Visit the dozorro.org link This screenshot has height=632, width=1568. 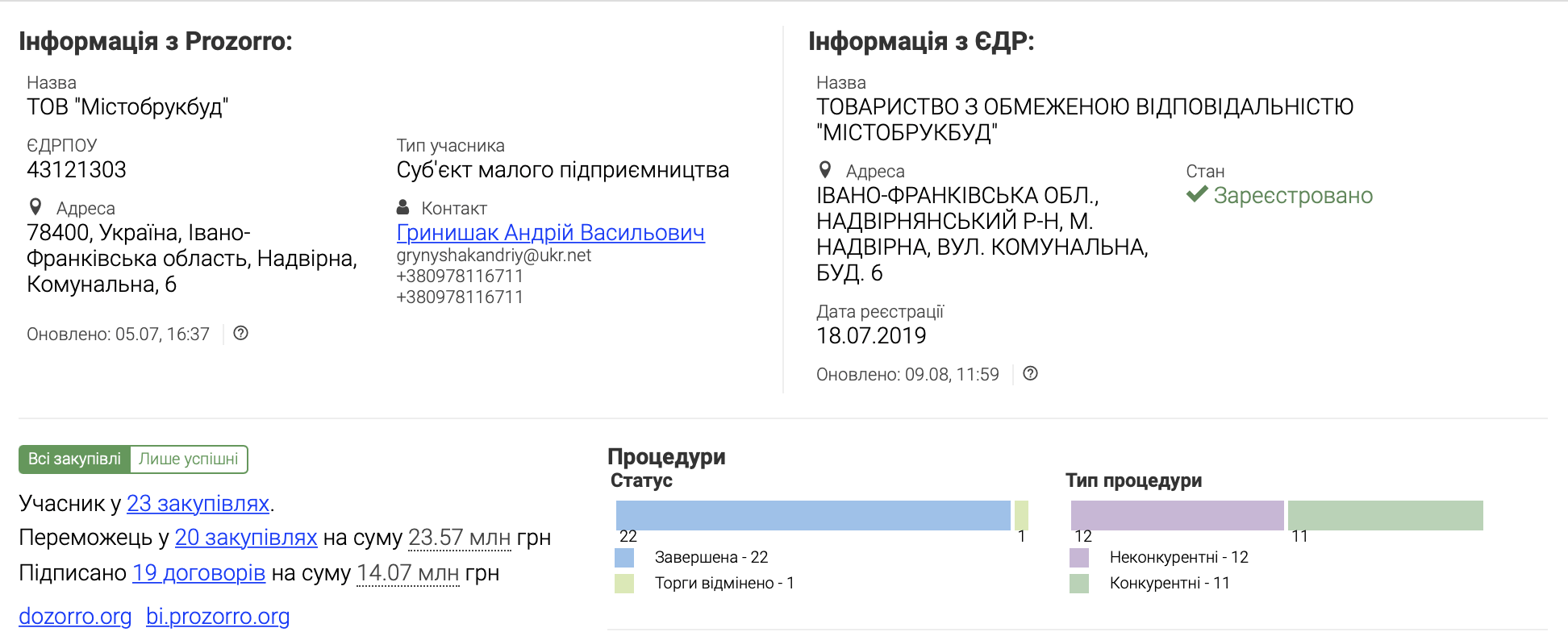pos(75,616)
